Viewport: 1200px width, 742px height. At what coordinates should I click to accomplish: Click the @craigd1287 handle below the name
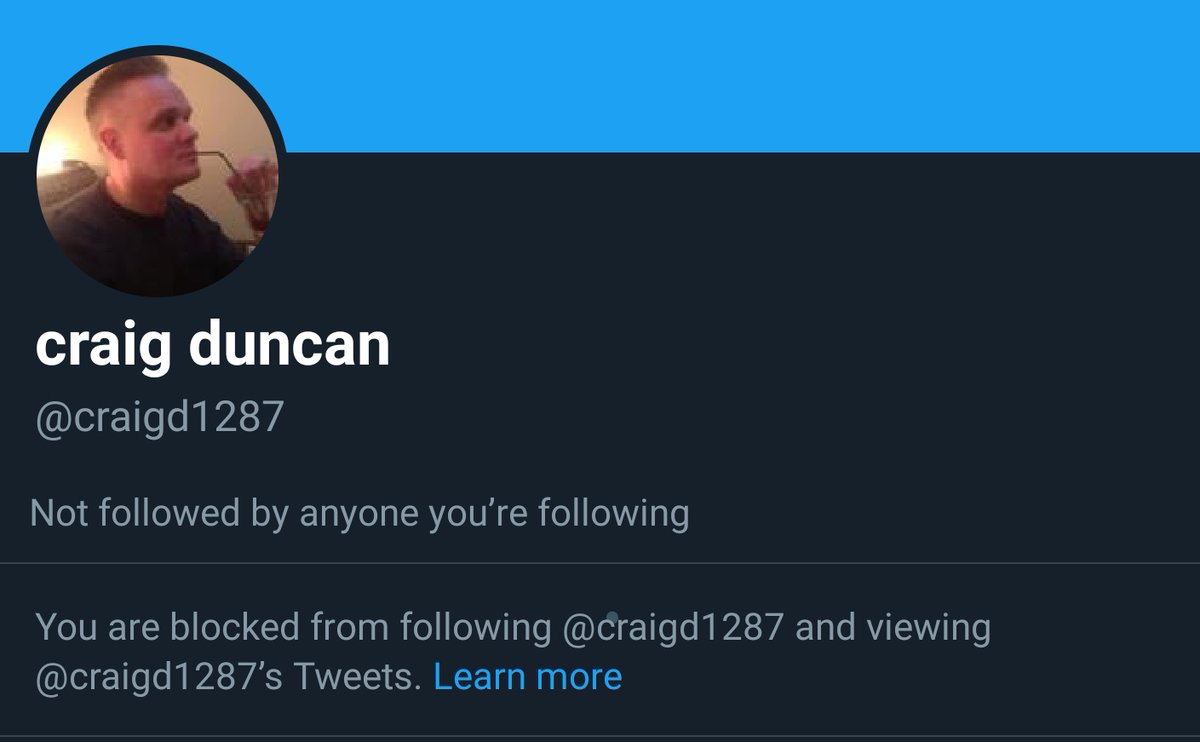coord(160,417)
